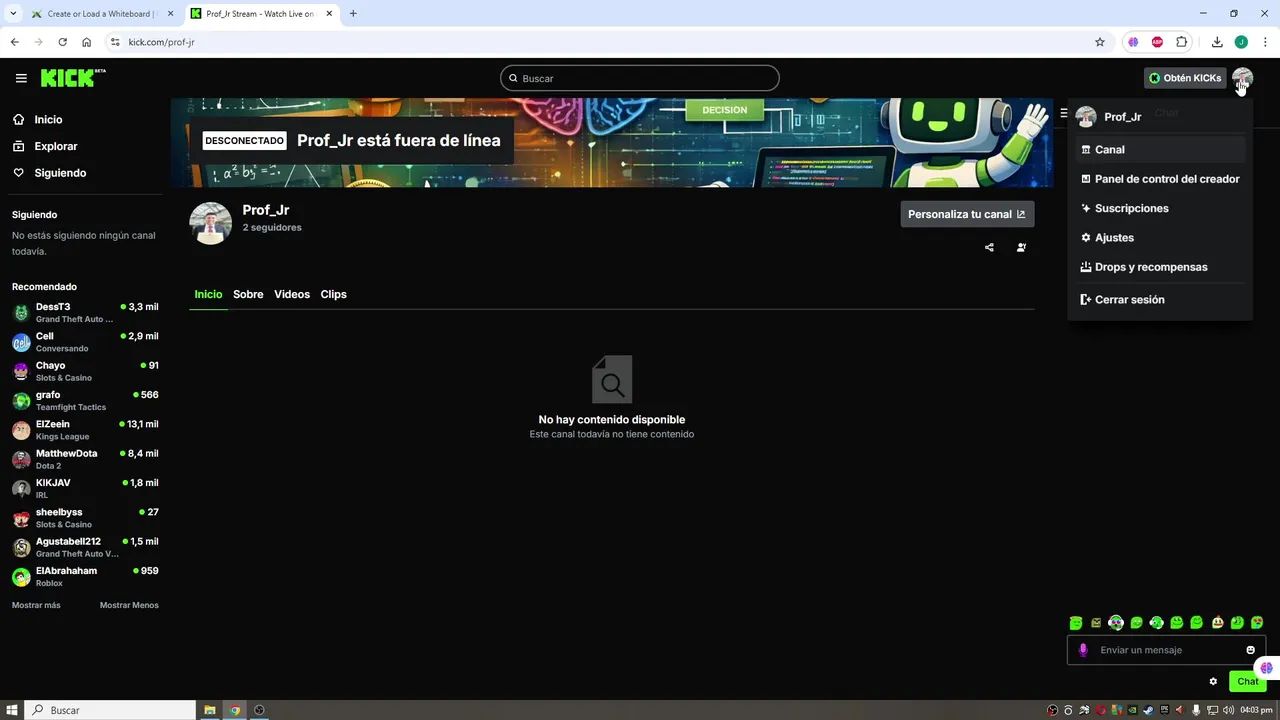The width and height of the screenshot is (1280, 720).
Task: Bookmark this page with the star icon
Action: (x=1100, y=42)
